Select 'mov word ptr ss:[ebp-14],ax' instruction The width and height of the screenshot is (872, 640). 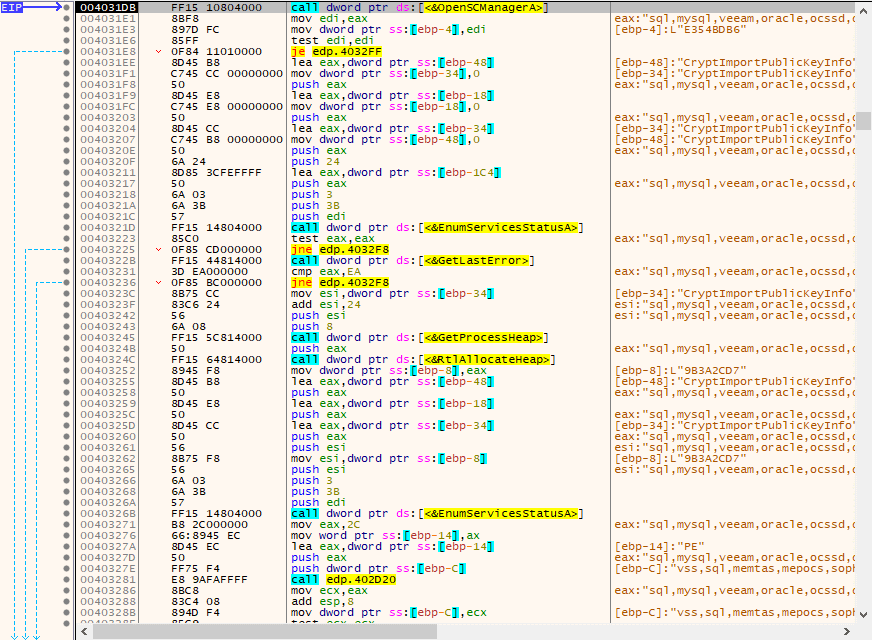point(385,535)
